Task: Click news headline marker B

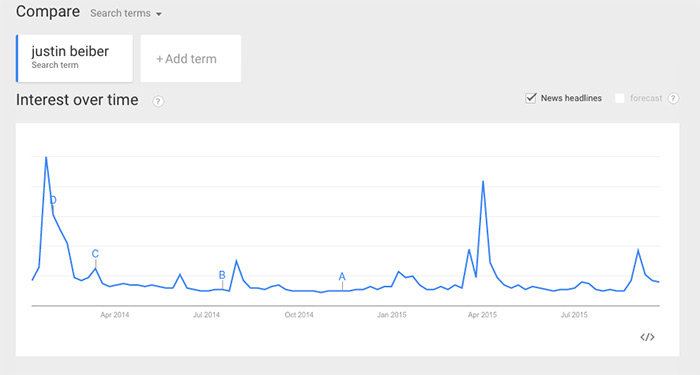Action: coord(222,275)
